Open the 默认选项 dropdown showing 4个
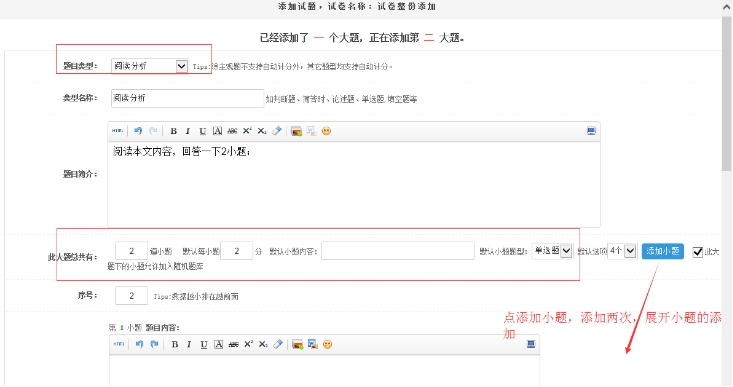The height and width of the screenshot is (387, 733). pos(622,251)
